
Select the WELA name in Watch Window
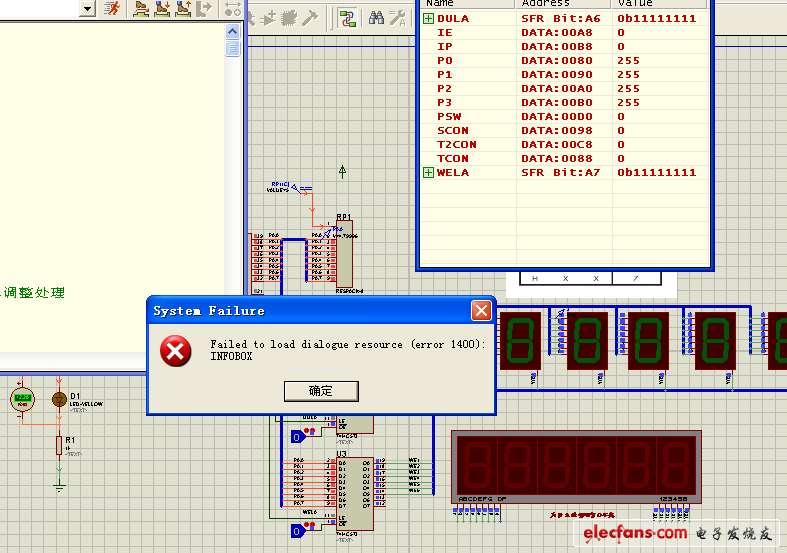pos(453,173)
